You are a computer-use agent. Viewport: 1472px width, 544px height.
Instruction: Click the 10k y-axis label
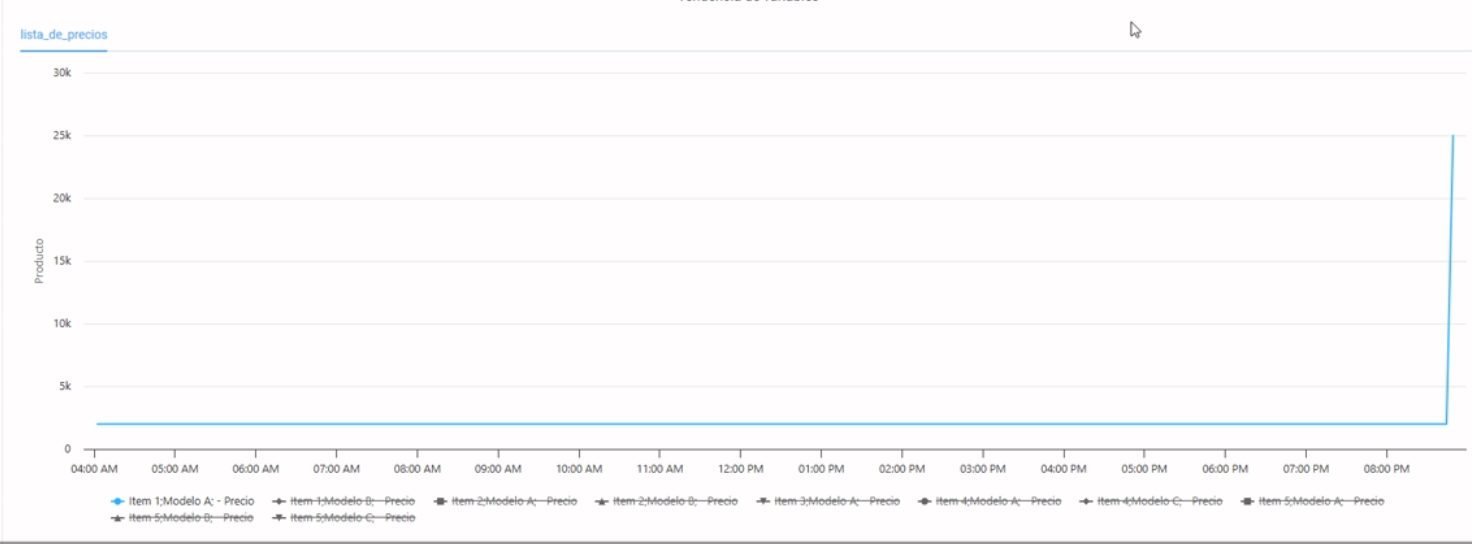(x=62, y=324)
